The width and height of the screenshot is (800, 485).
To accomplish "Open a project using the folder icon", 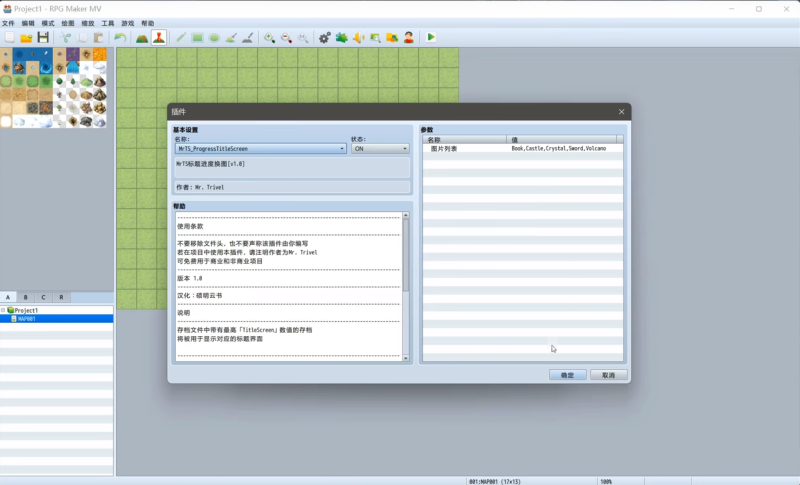I will pyautogui.click(x=26, y=37).
